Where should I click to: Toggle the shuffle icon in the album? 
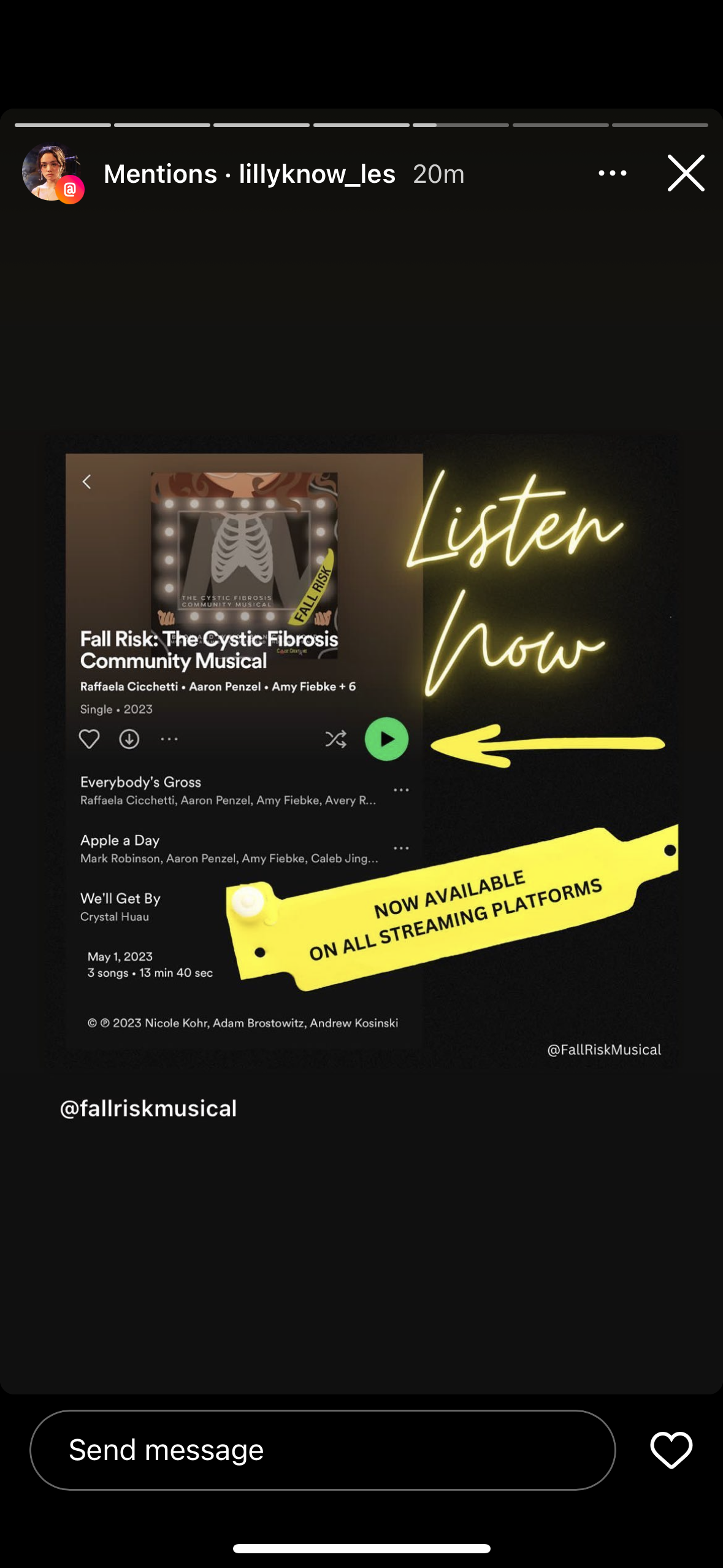335,739
